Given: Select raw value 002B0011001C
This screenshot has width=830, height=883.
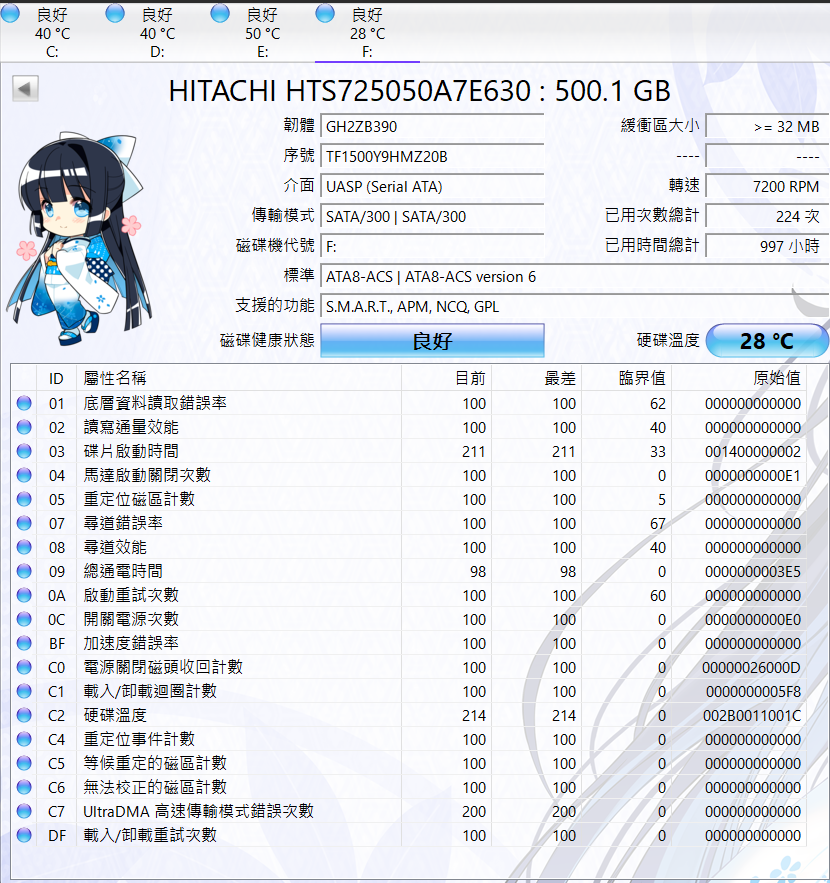Looking at the screenshot, I should click(752, 716).
